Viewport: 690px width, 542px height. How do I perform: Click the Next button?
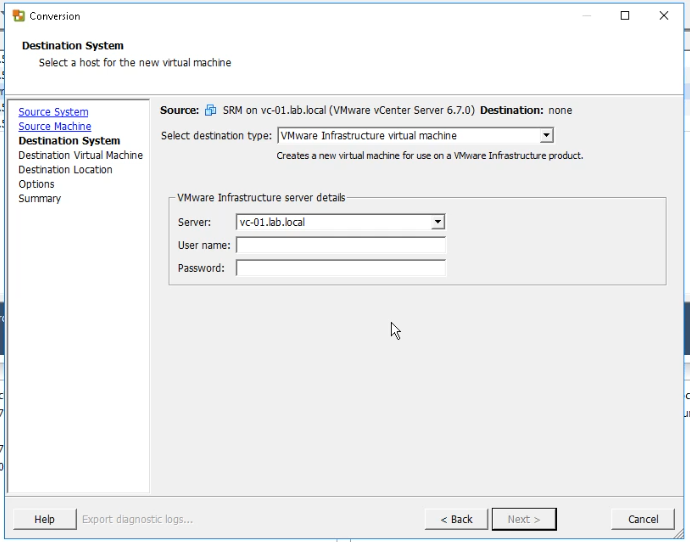pyautogui.click(x=524, y=519)
